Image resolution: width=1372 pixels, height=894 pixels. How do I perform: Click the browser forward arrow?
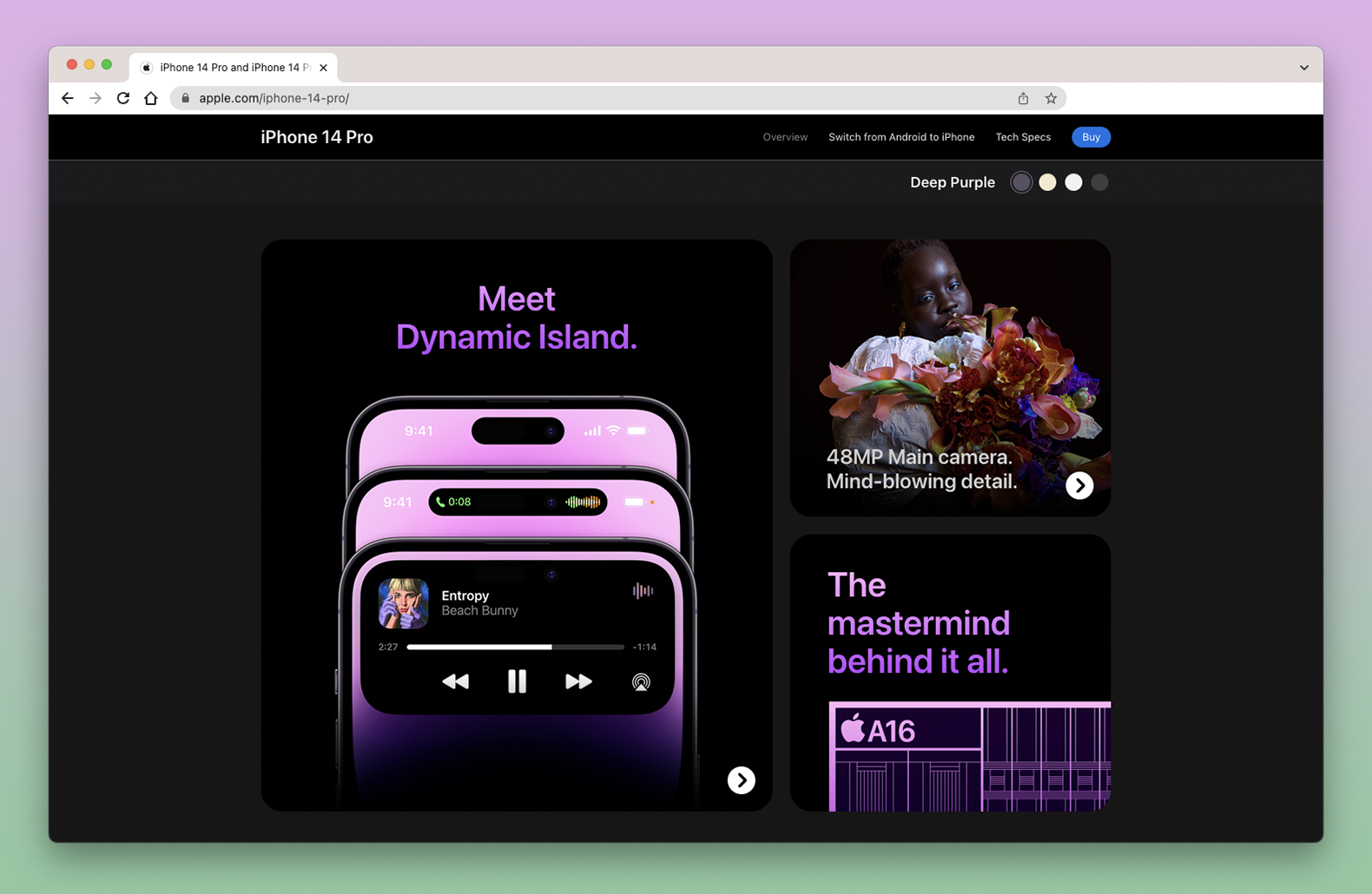(x=96, y=98)
